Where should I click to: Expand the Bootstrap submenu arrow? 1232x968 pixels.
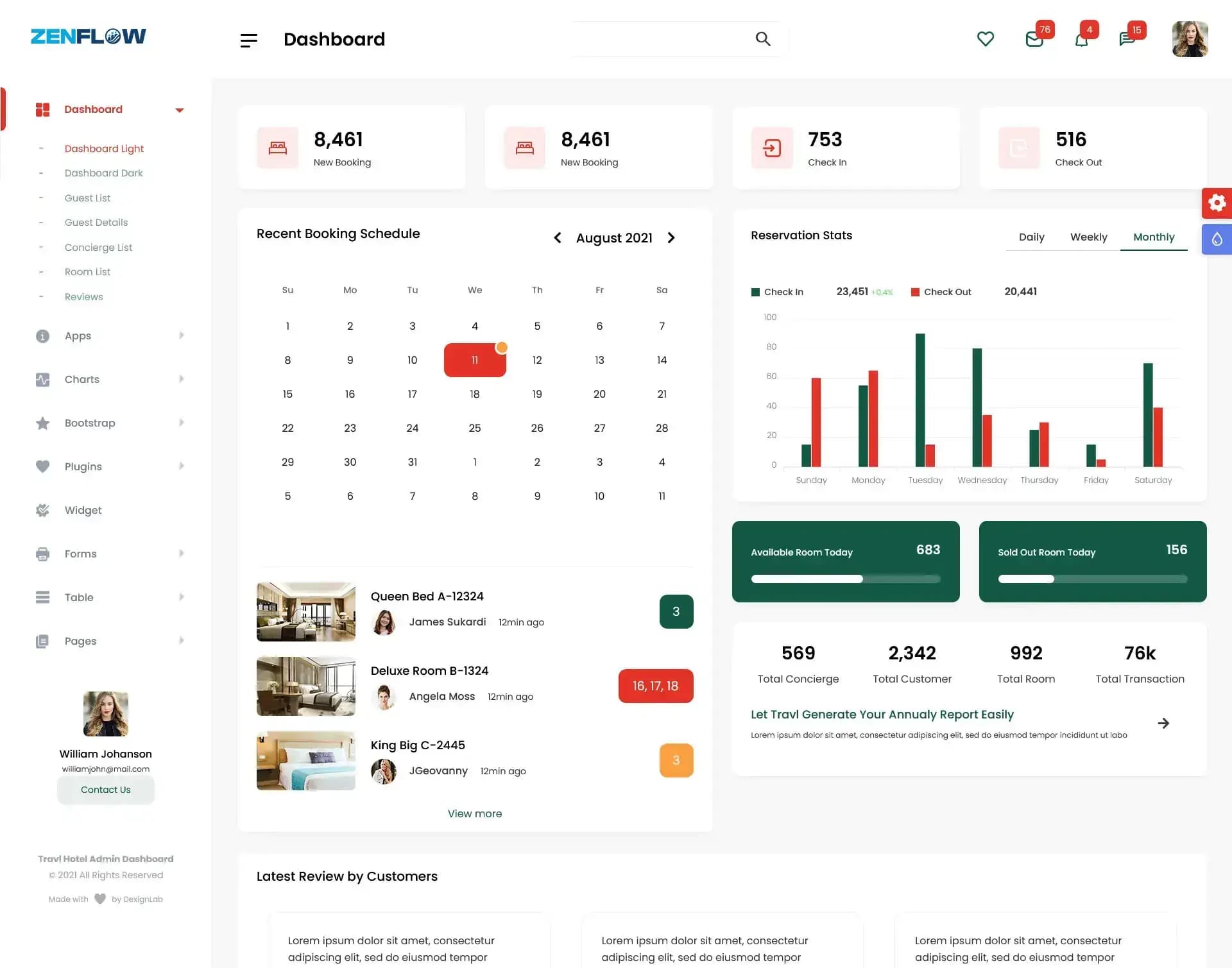tap(181, 423)
